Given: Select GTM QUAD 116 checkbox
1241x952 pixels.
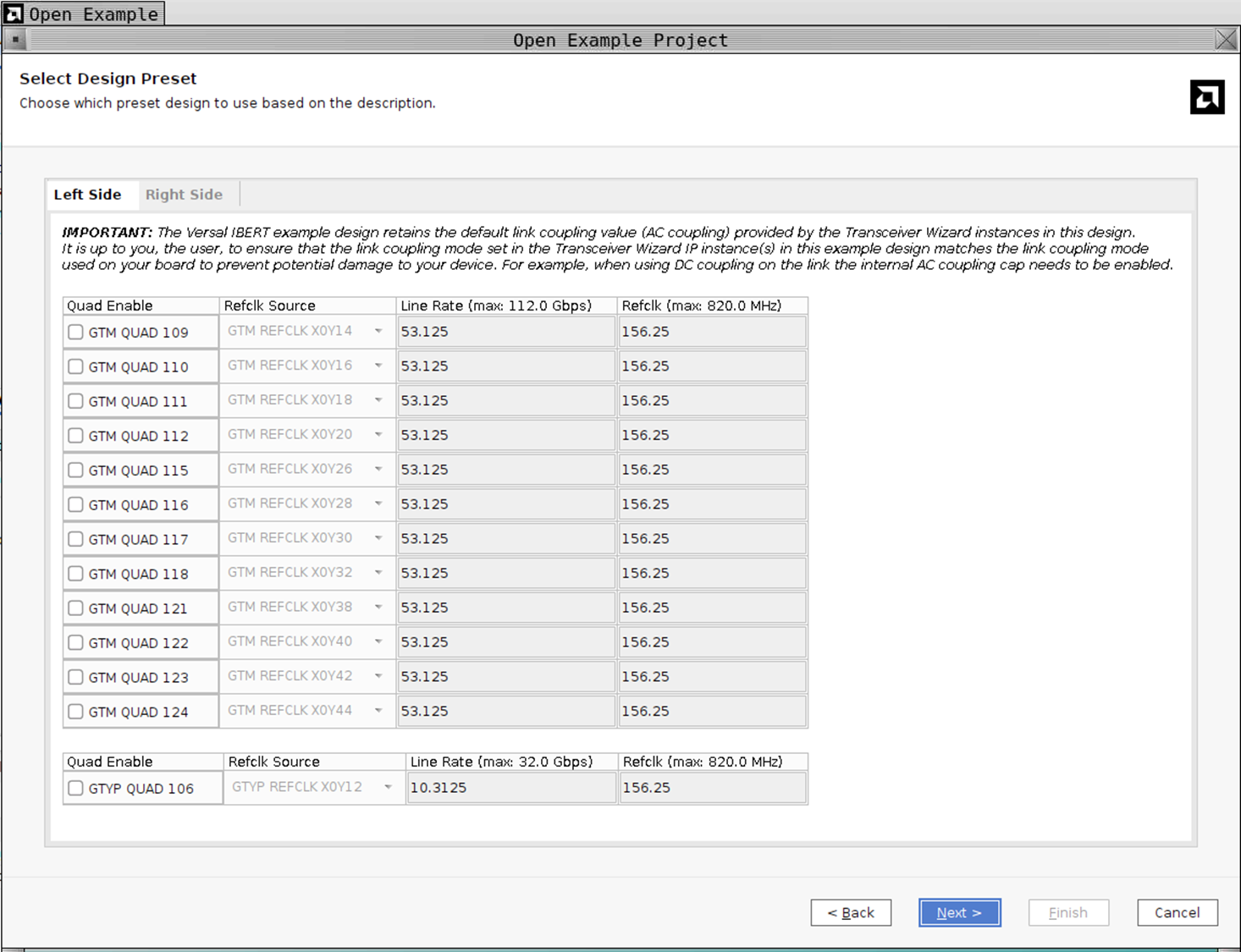Looking at the screenshot, I should (x=75, y=504).
